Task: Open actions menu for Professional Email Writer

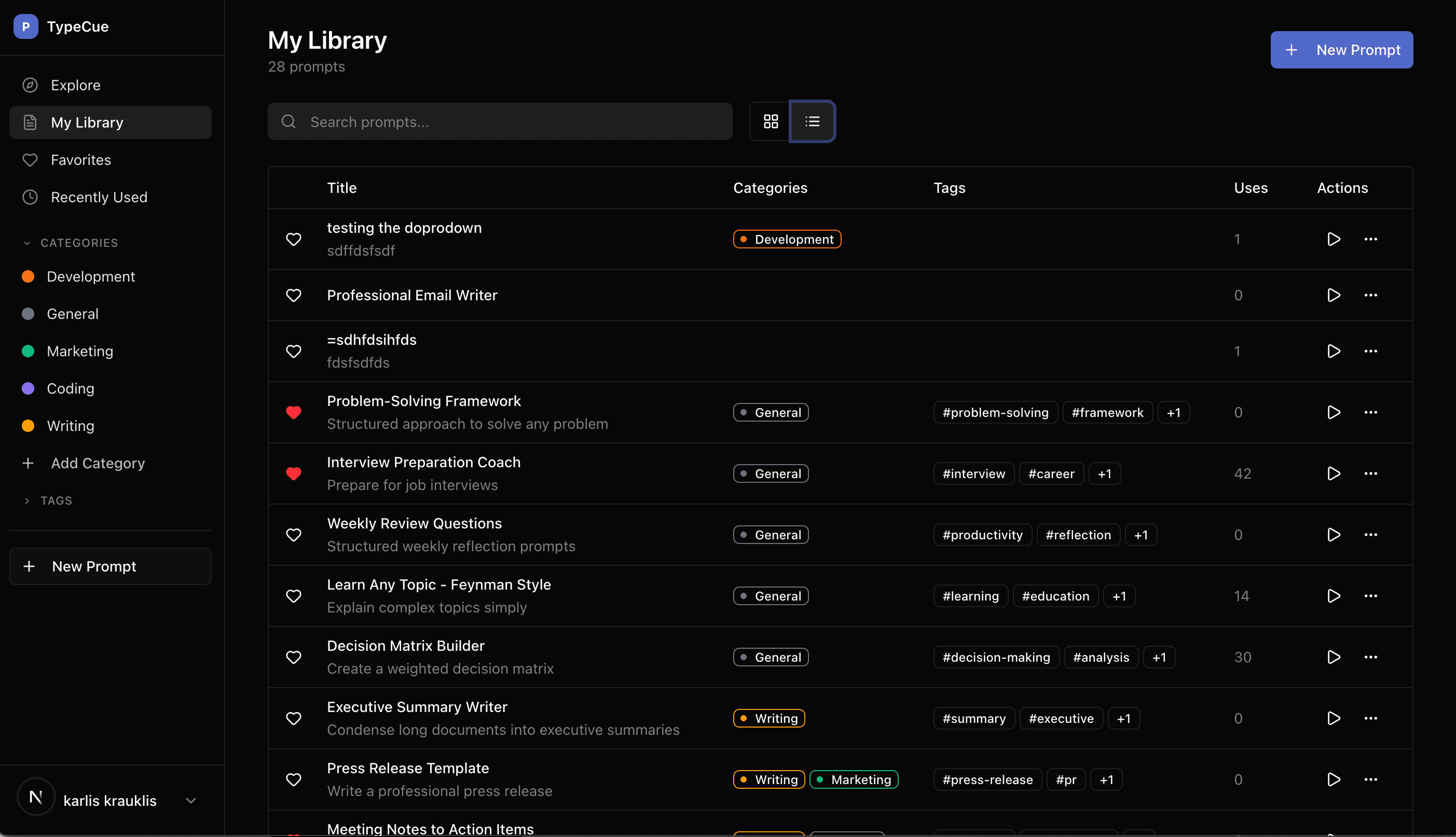Action: [1371, 295]
